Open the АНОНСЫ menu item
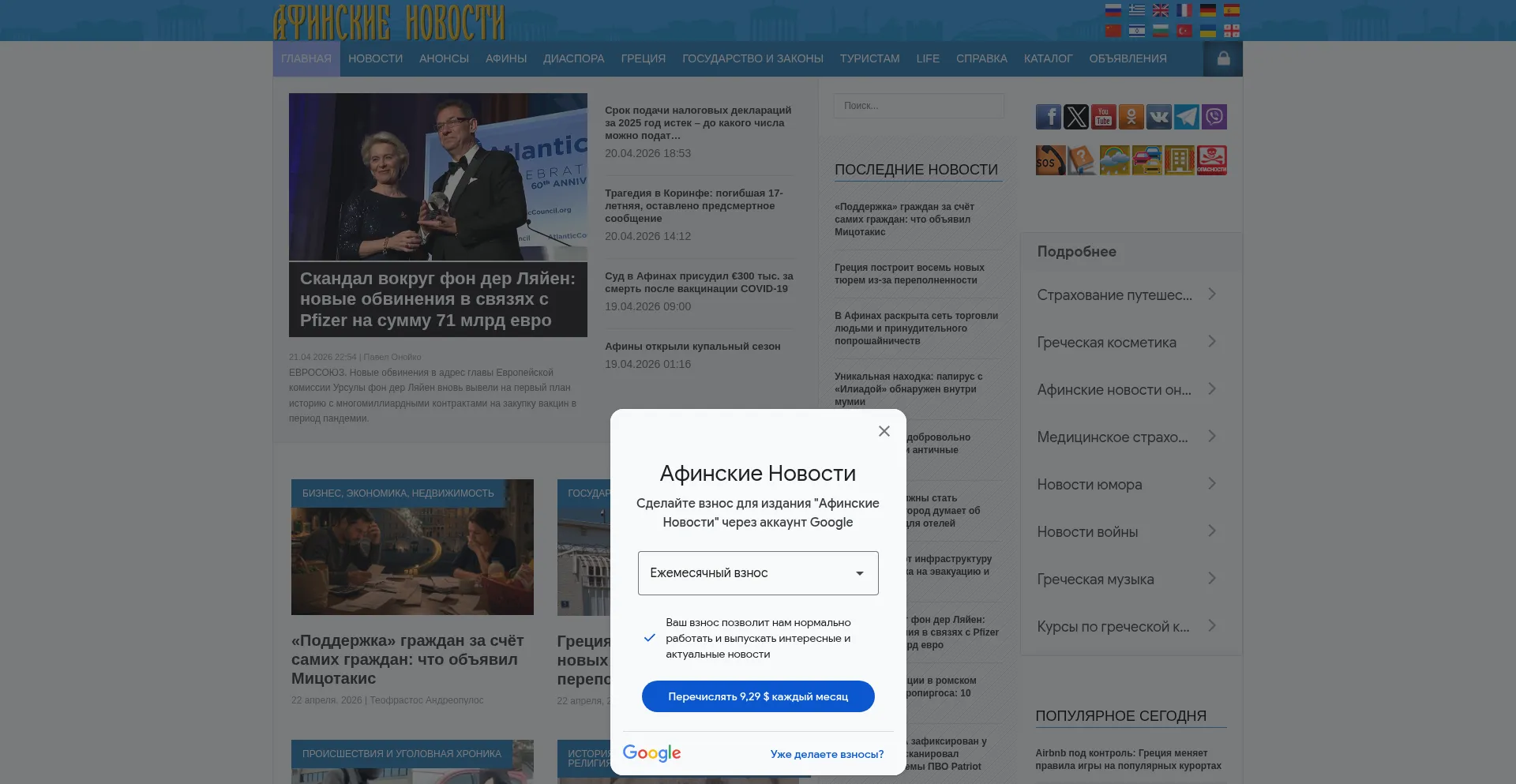 (x=444, y=58)
